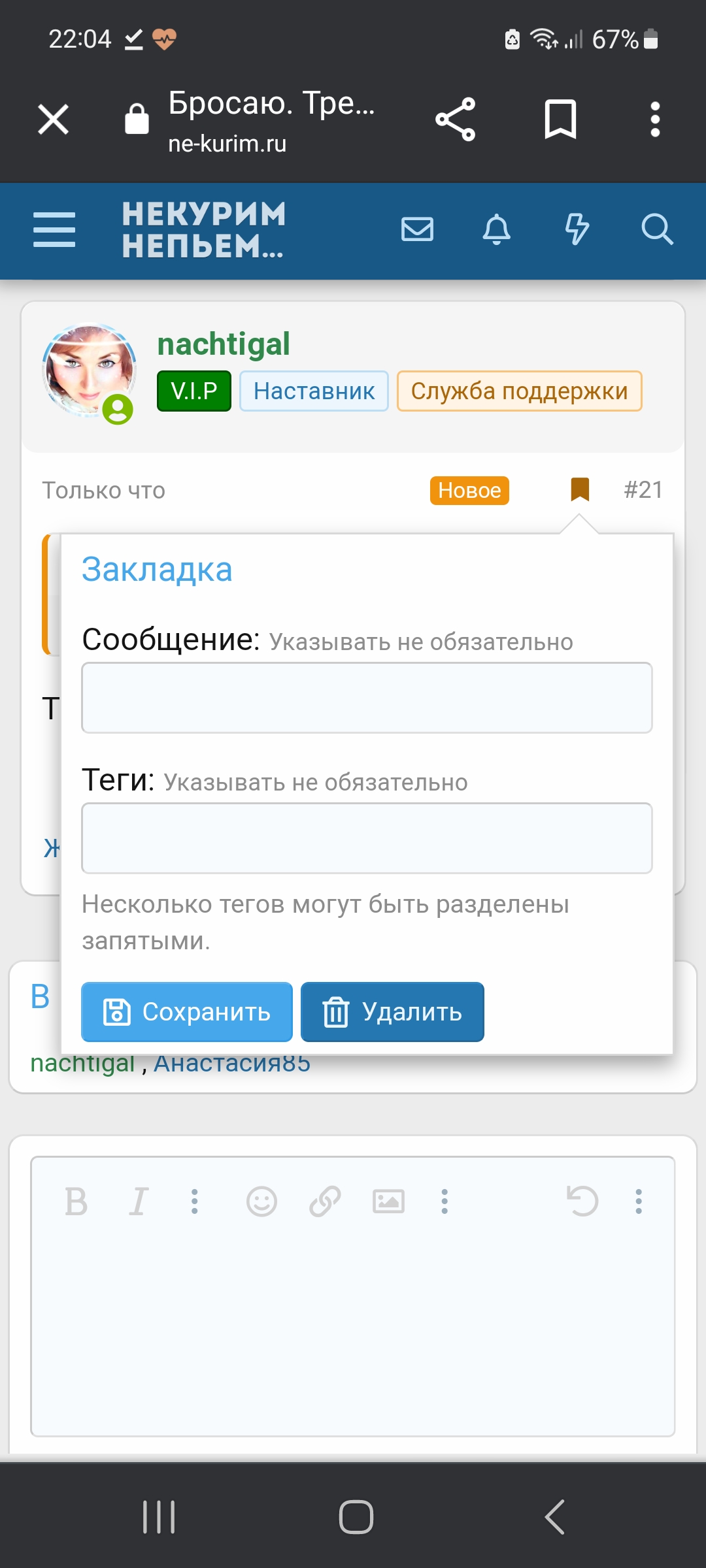Click the Новое label
This screenshot has height=1568, width=706.
[469, 491]
